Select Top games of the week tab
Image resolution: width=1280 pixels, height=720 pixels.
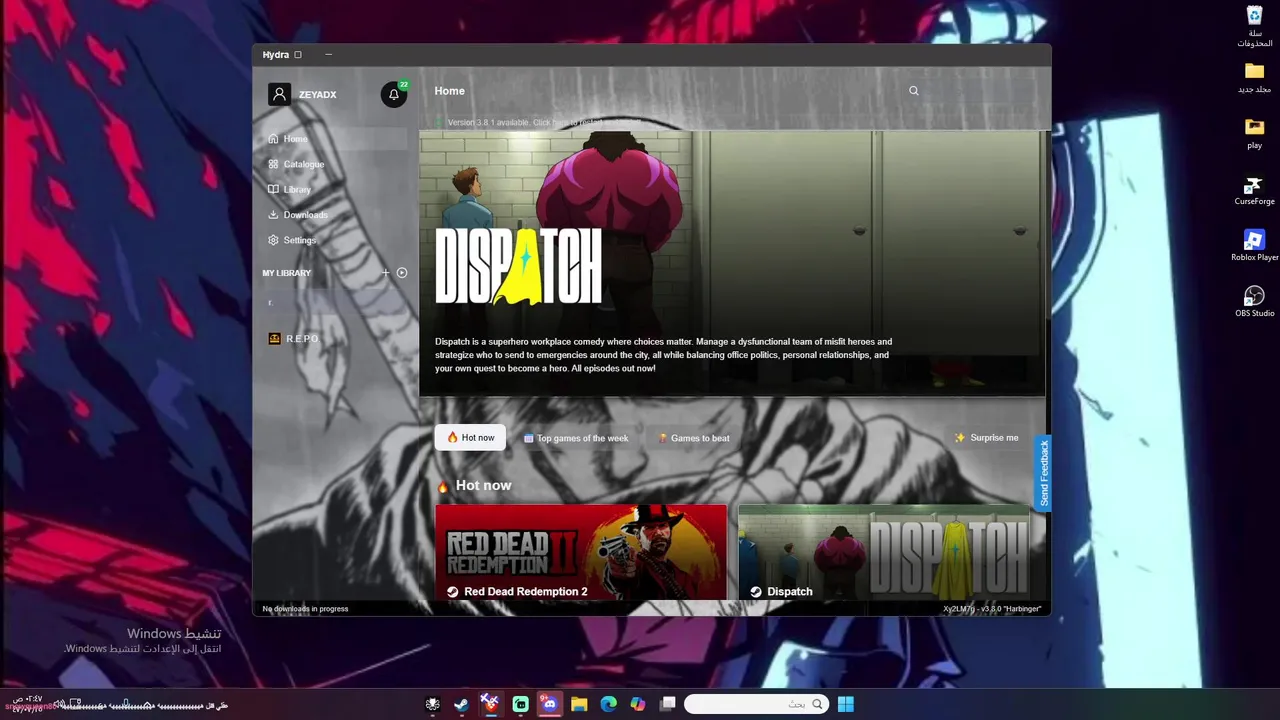[x=576, y=438]
